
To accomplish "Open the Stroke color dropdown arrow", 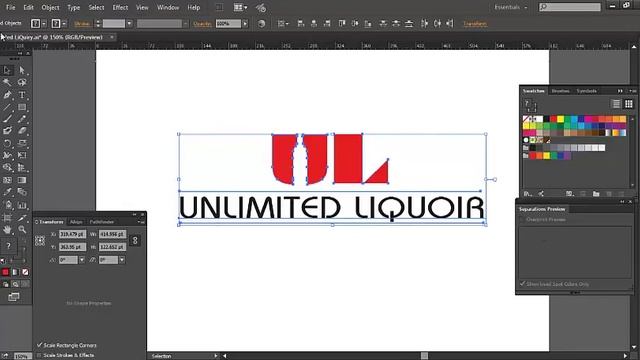I will tap(64, 24).
